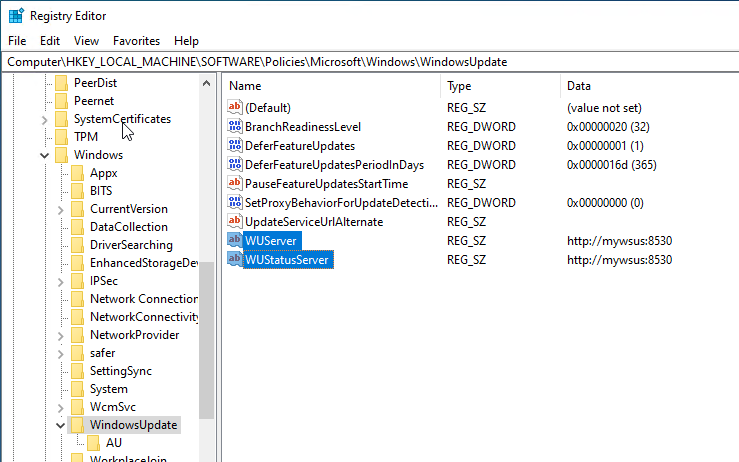Open the View menu
739x462 pixels.
pyautogui.click(x=86, y=41)
